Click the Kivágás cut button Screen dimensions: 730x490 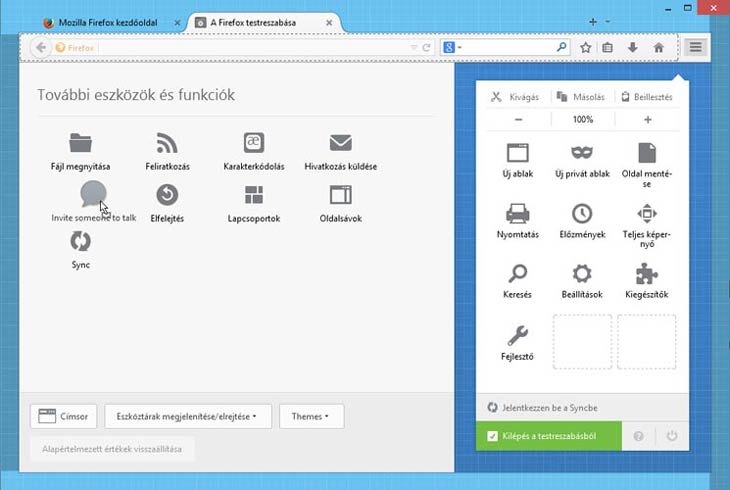(516, 96)
